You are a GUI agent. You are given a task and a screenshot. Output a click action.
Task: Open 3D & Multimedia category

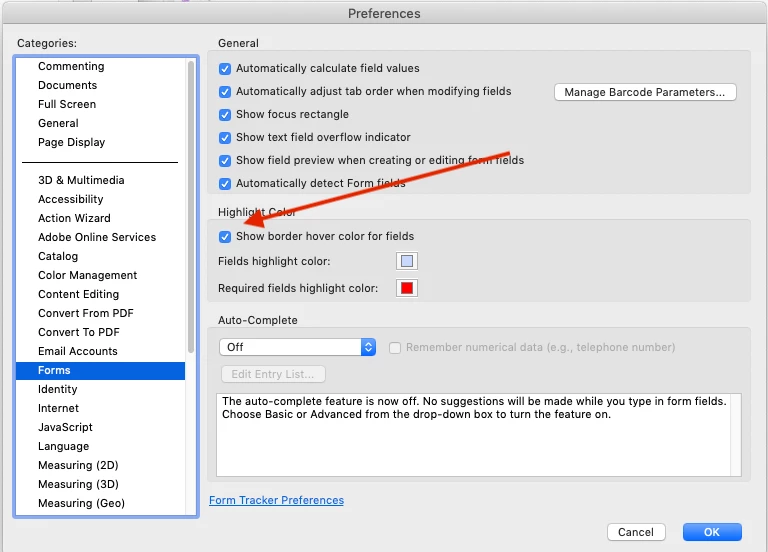[100, 180]
